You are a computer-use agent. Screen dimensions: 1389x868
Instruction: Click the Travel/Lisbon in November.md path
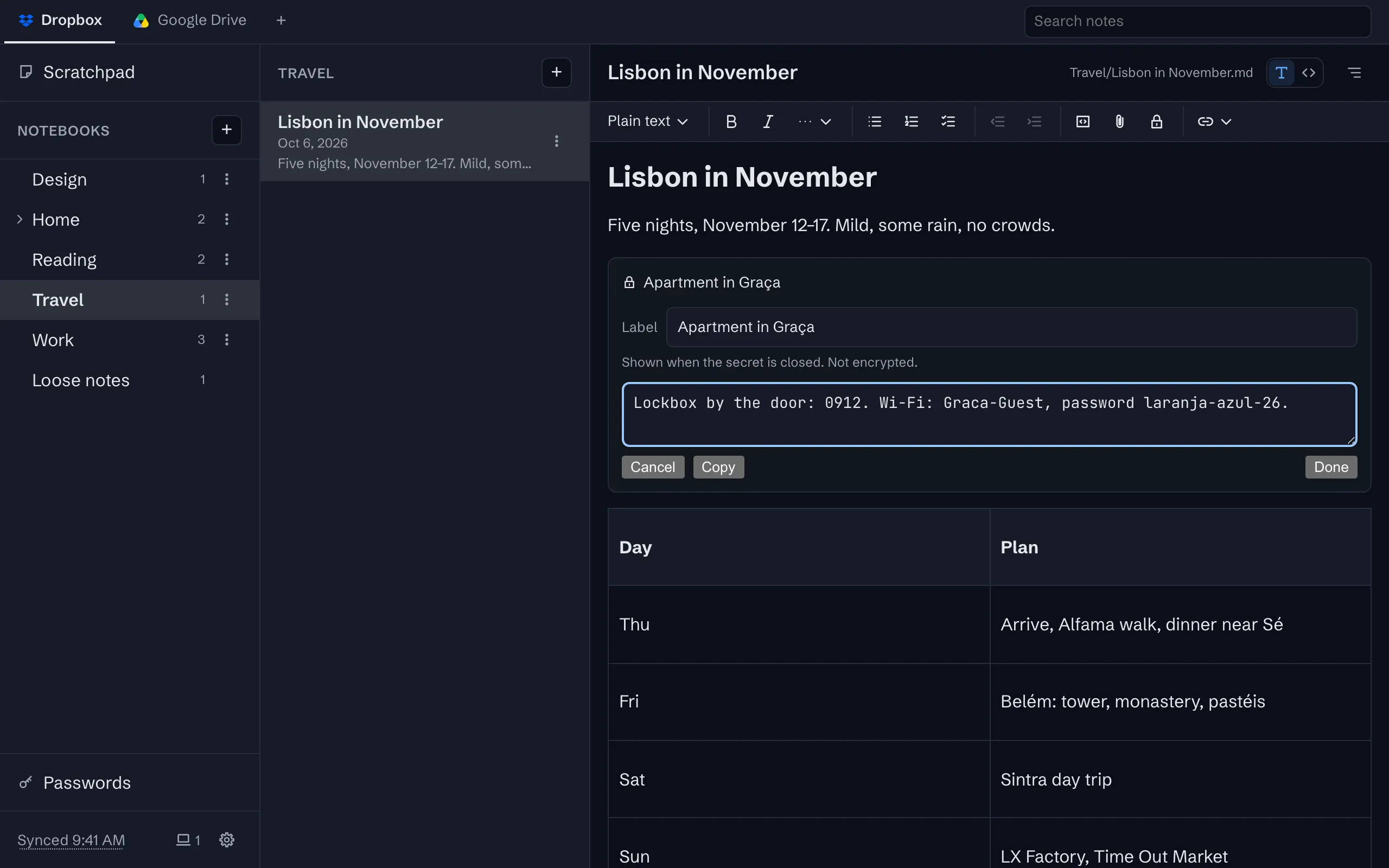[1161, 72]
